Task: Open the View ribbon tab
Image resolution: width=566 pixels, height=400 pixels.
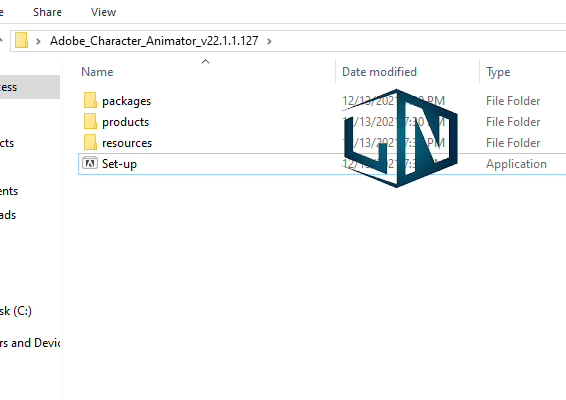Action: coord(103,12)
